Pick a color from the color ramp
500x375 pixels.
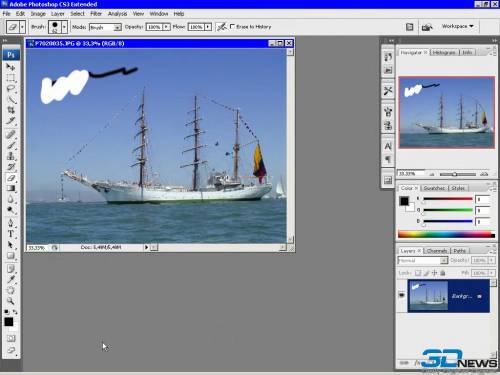point(446,234)
